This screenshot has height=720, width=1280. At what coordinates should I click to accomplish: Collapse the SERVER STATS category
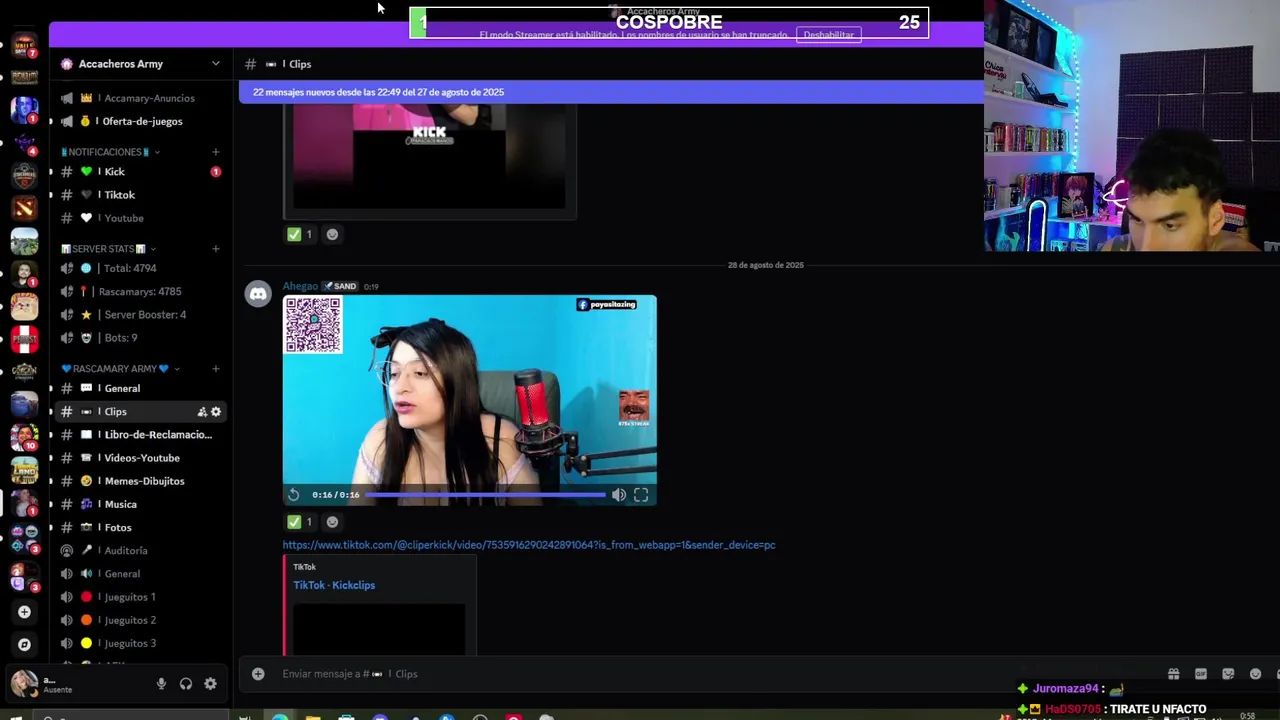click(108, 249)
